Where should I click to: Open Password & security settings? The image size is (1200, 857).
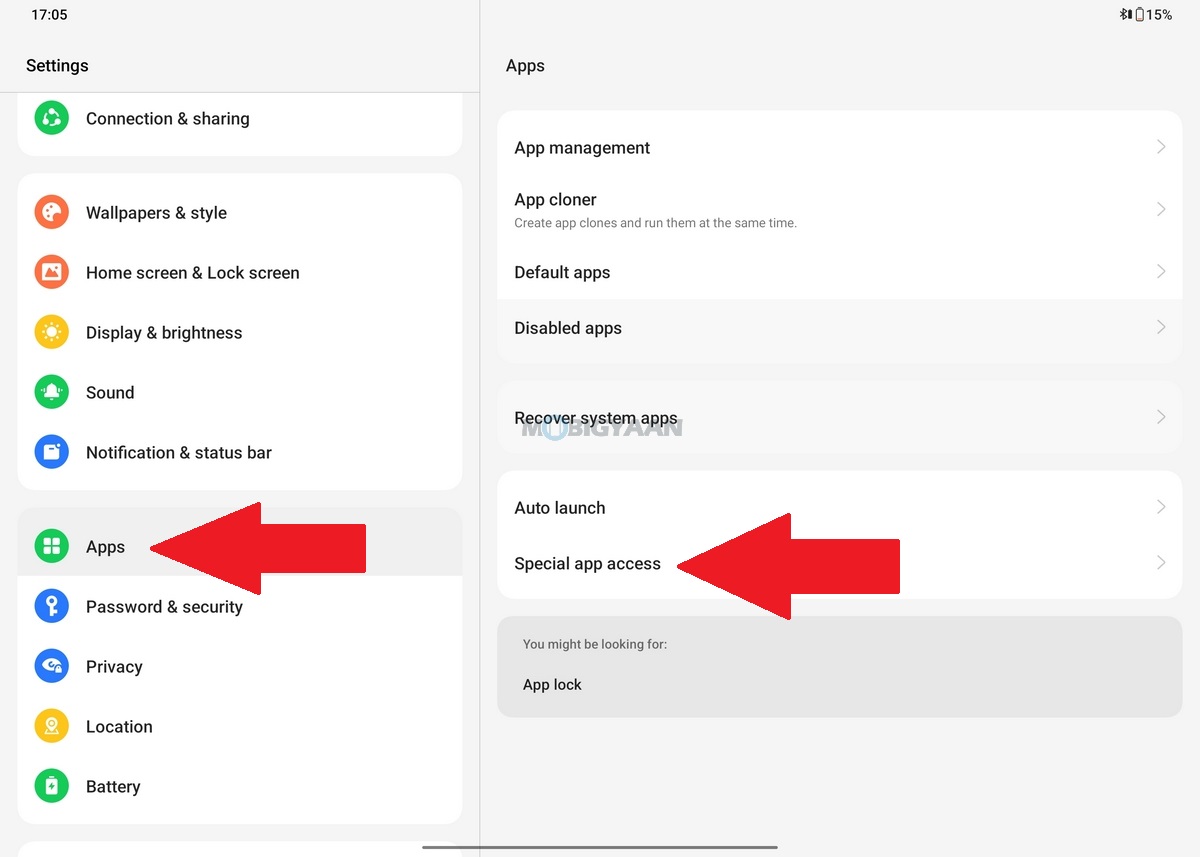click(240, 606)
